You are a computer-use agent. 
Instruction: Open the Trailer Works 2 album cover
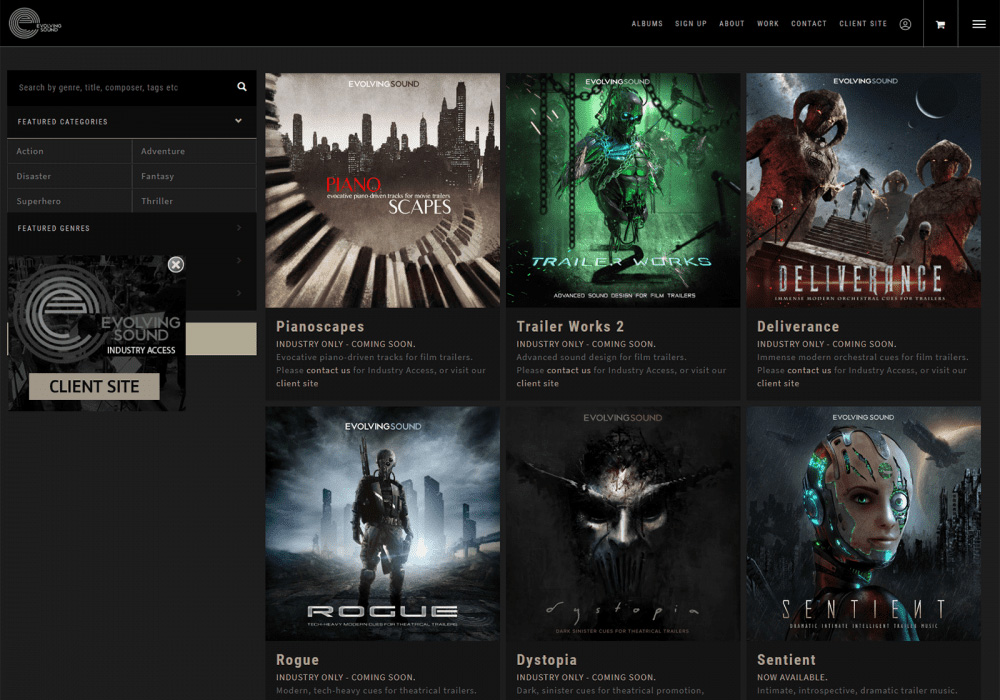[x=623, y=190]
